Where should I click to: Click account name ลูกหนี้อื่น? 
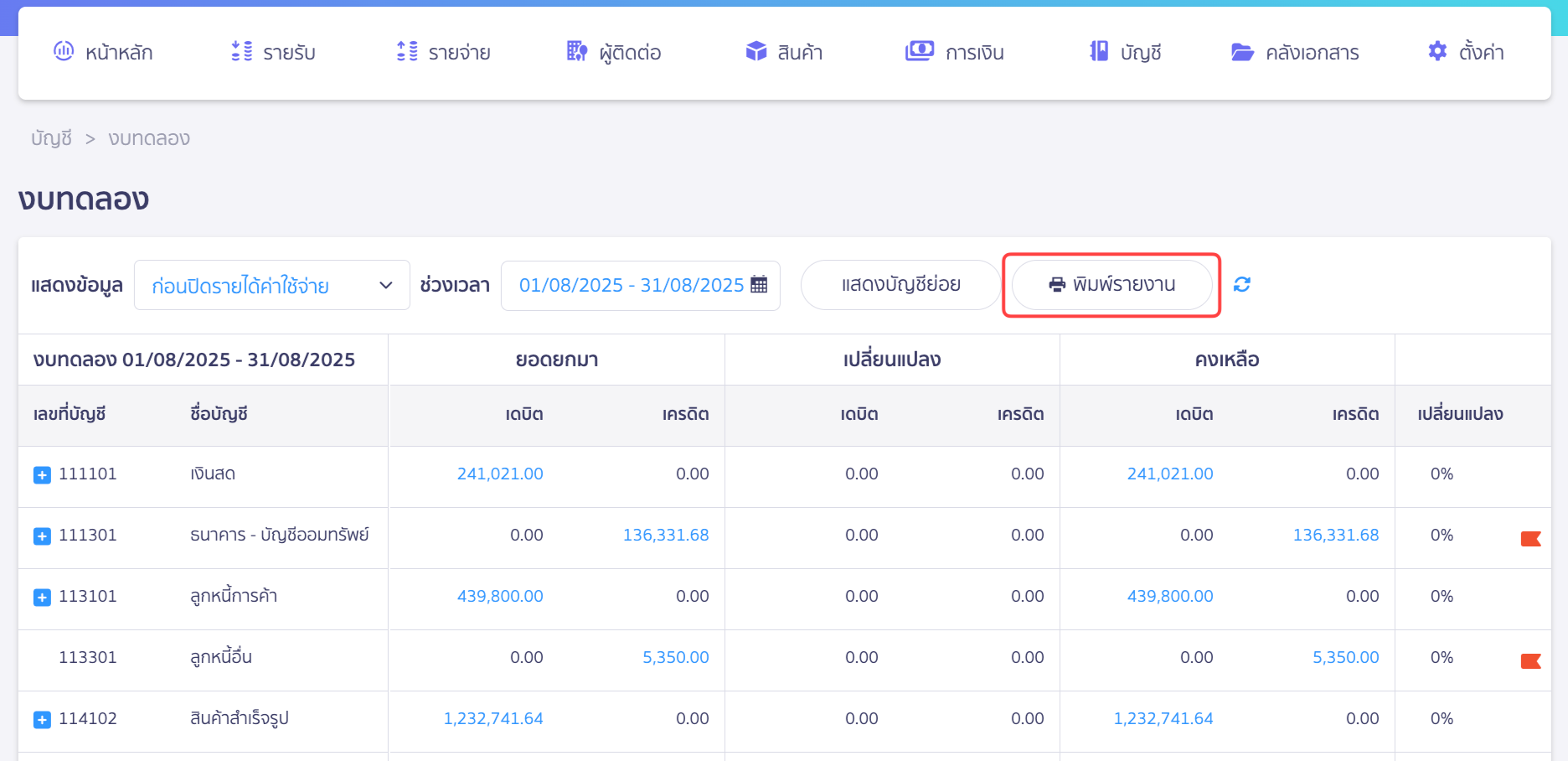click(x=221, y=657)
